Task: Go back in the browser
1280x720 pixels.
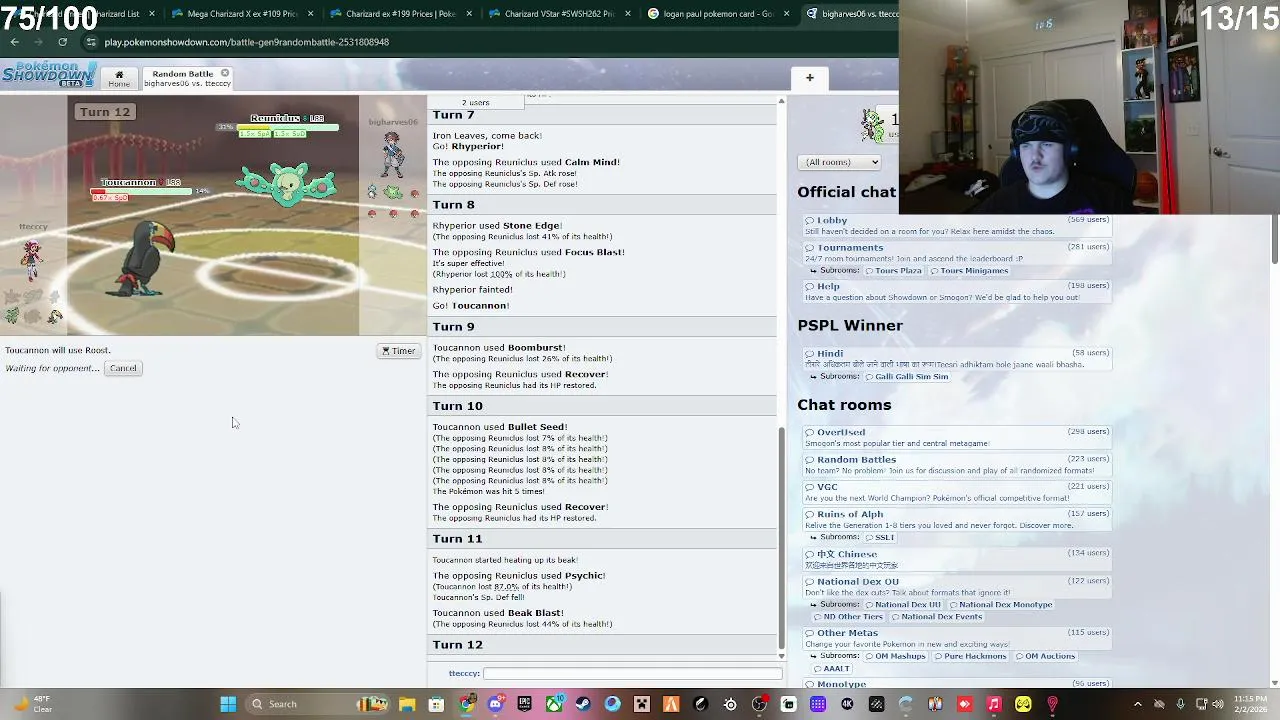Action: 15,42
